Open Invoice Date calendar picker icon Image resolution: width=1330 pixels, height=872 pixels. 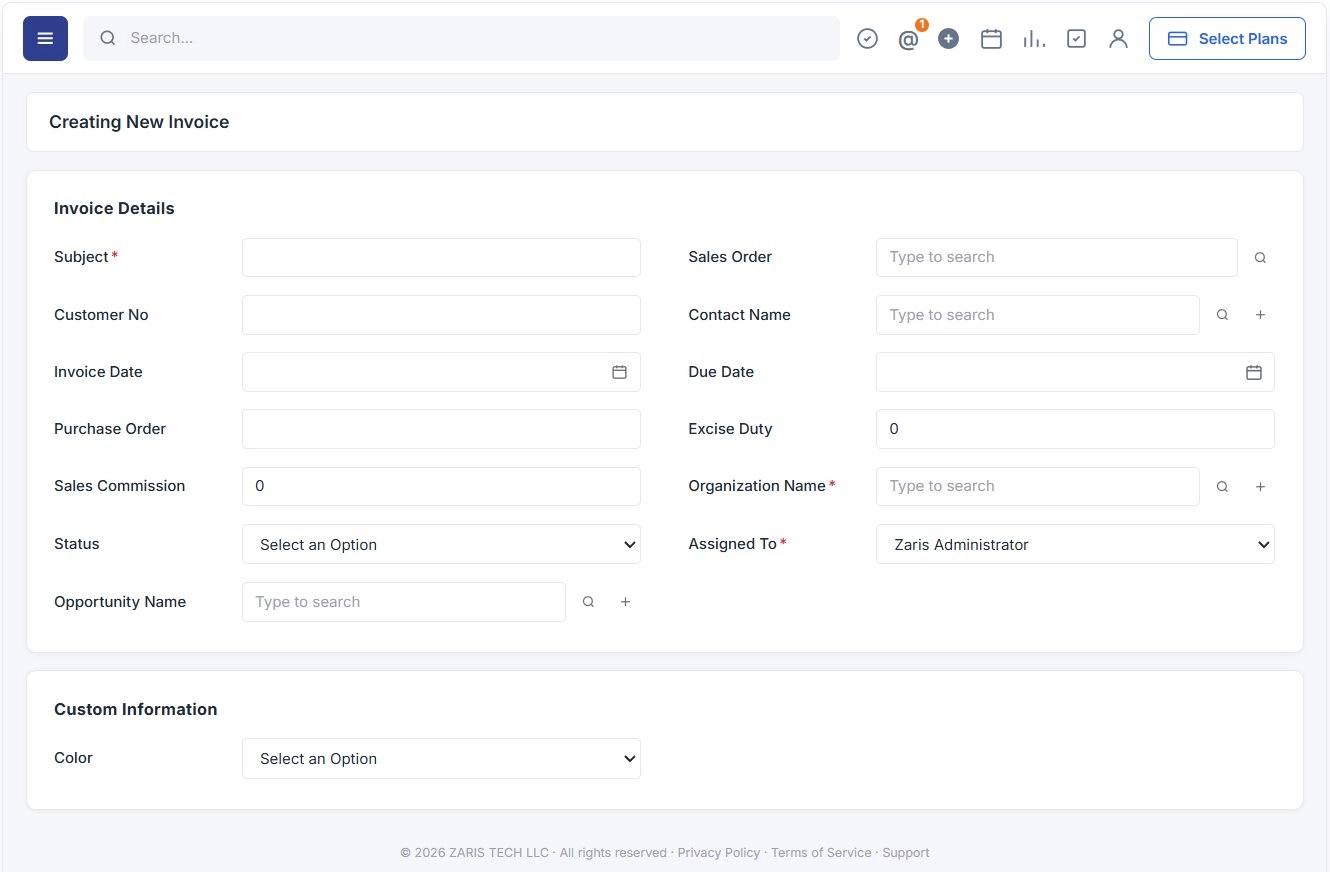point(619,372)
